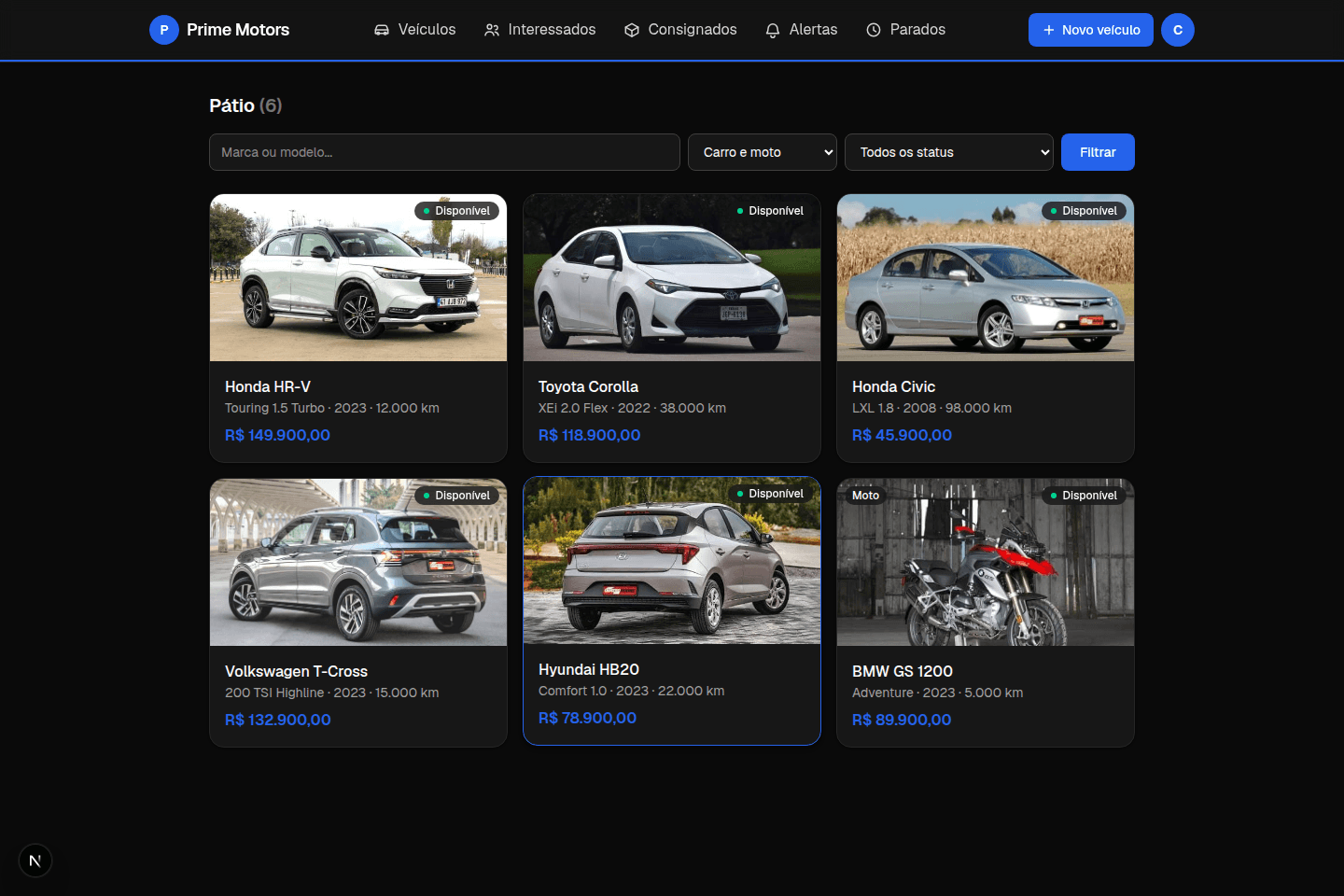Click the price R$ 132.900,00
The width and height of the screenshot is (1344, 896).
click(x=278, y=720)
